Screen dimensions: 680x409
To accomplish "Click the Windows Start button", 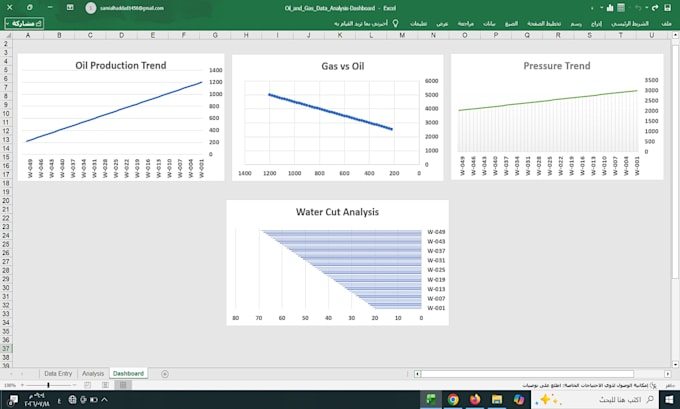I will pos(669,399).
